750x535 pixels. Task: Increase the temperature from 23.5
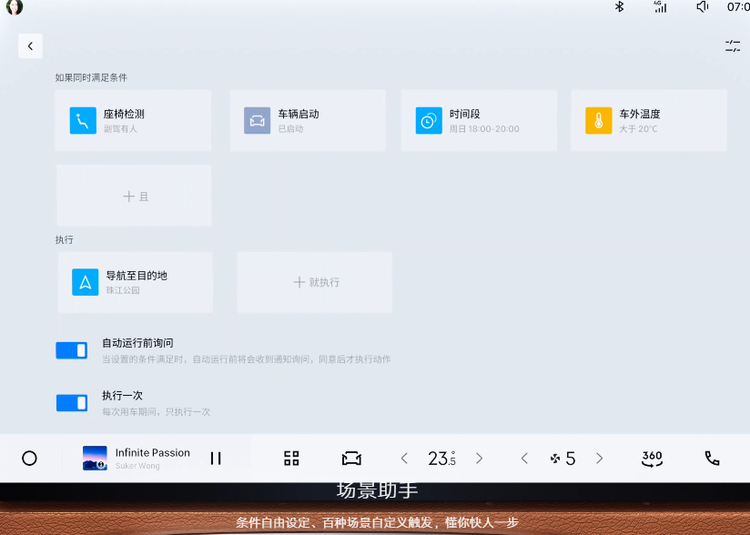pyautogui.click(x=479, y=458)
